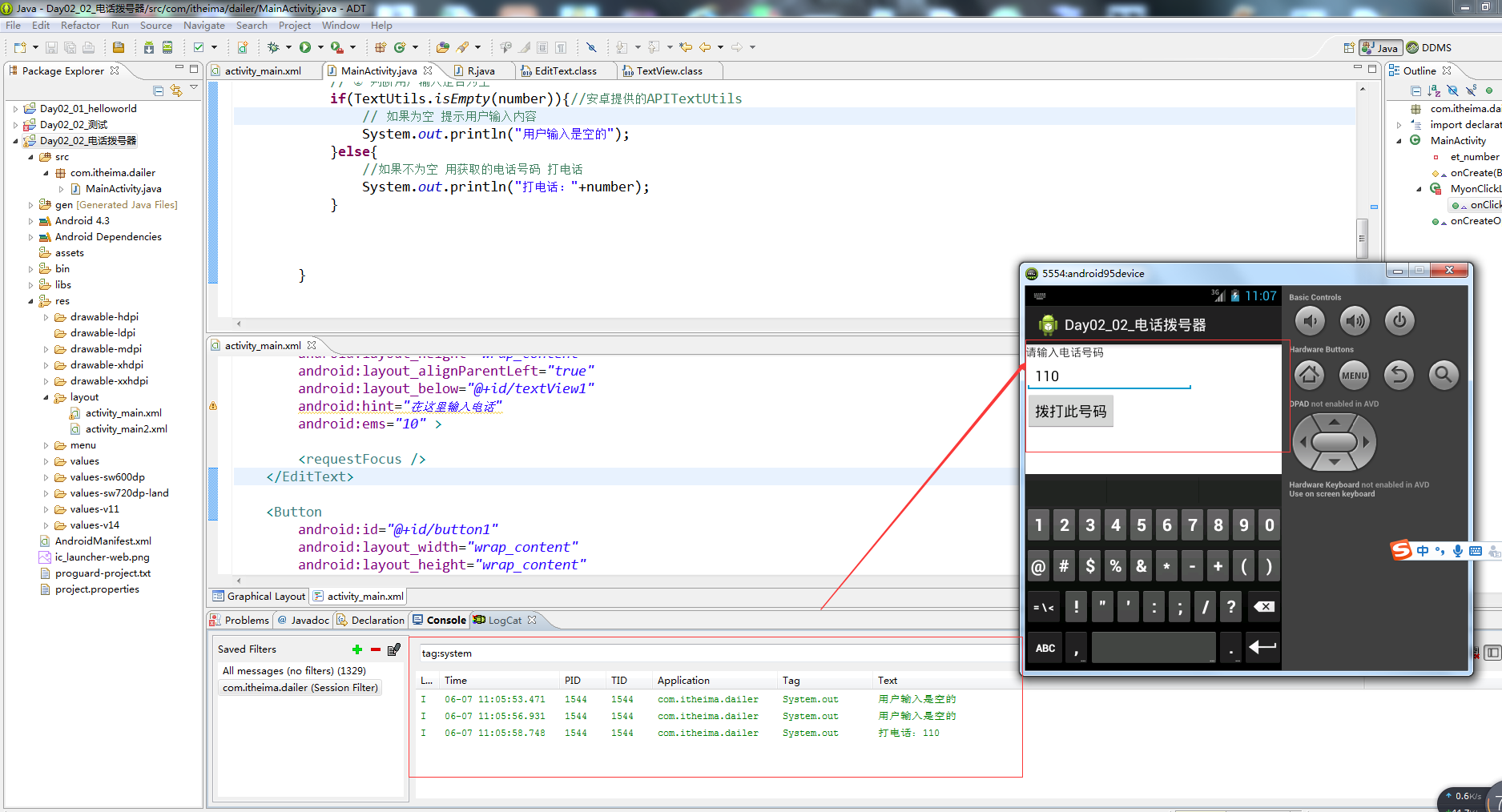Open the Console view tab

[439, 621]
